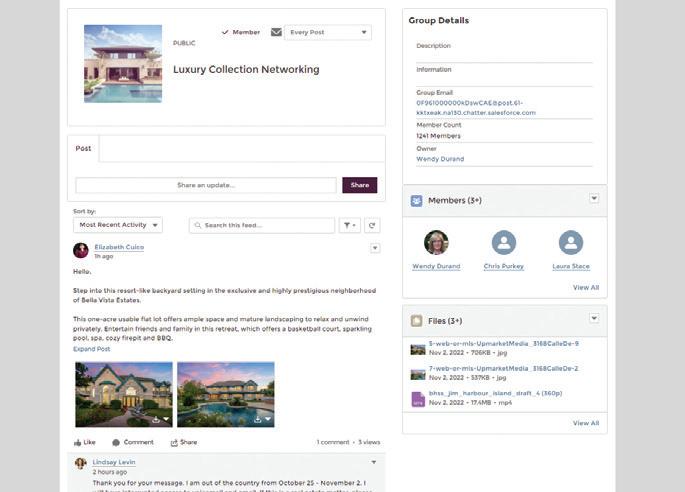
Task: Click Elizabeth Culco's avatar
Action: click(81, 251)
